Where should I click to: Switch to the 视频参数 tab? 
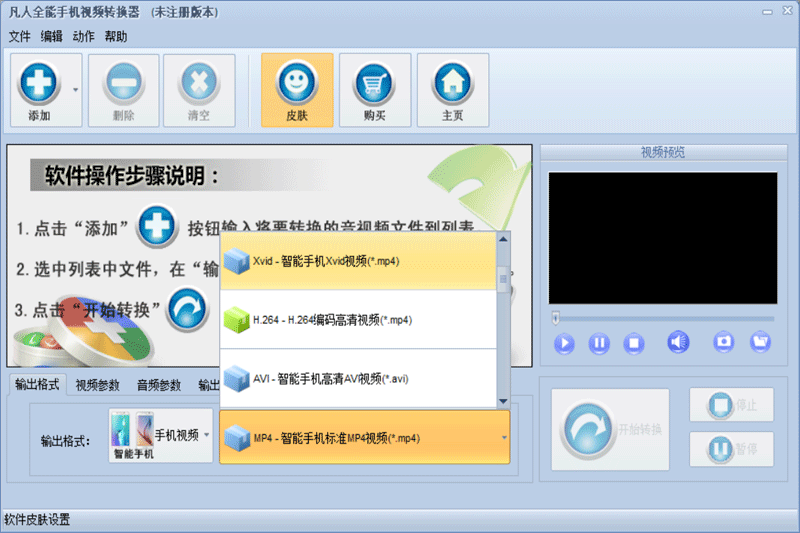pos(97,386)
